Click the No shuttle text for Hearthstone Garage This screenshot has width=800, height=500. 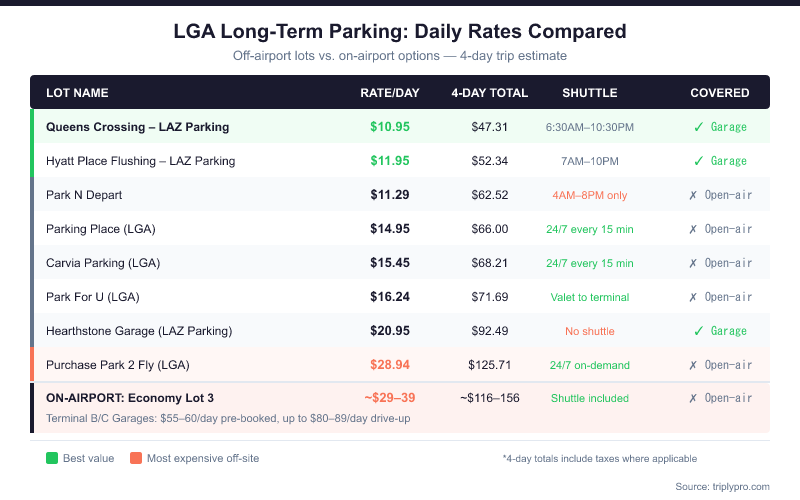point(589,331)
